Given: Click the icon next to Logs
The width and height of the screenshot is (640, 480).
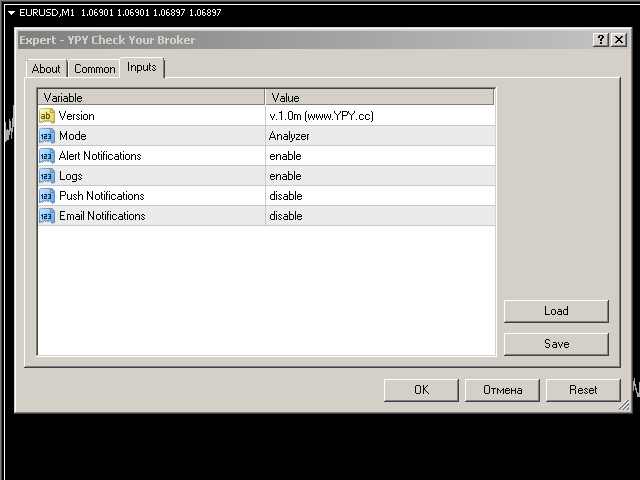Looking at the screenshot, I should coord(46,176).
